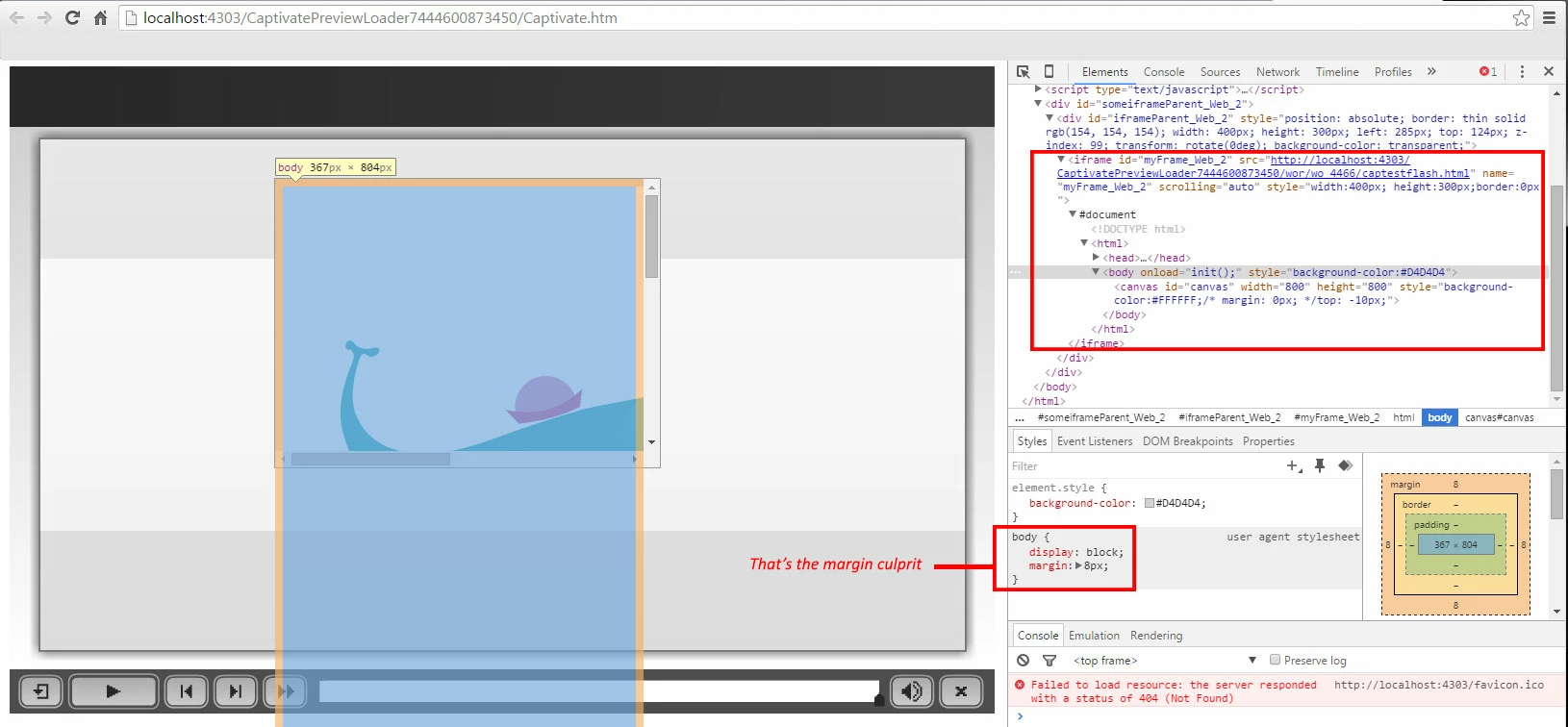The width and height of the screenshot is (1568, 727).
Task: Click the iframe vertical scrollbar thumb
Action: point(652,237)
